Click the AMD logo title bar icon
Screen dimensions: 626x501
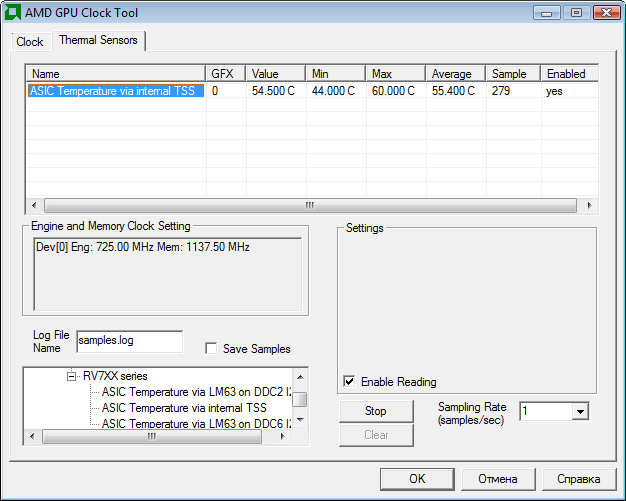(x=12, y=12)
